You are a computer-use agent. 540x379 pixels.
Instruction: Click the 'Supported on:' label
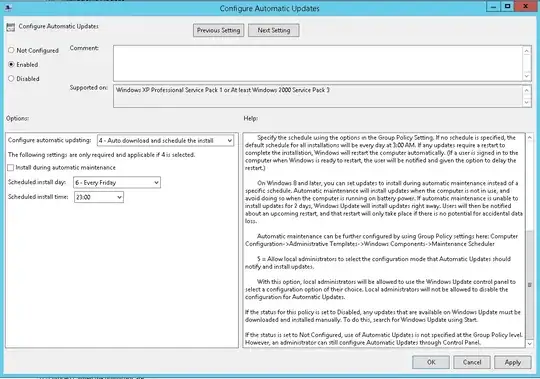tap(89, 87)
